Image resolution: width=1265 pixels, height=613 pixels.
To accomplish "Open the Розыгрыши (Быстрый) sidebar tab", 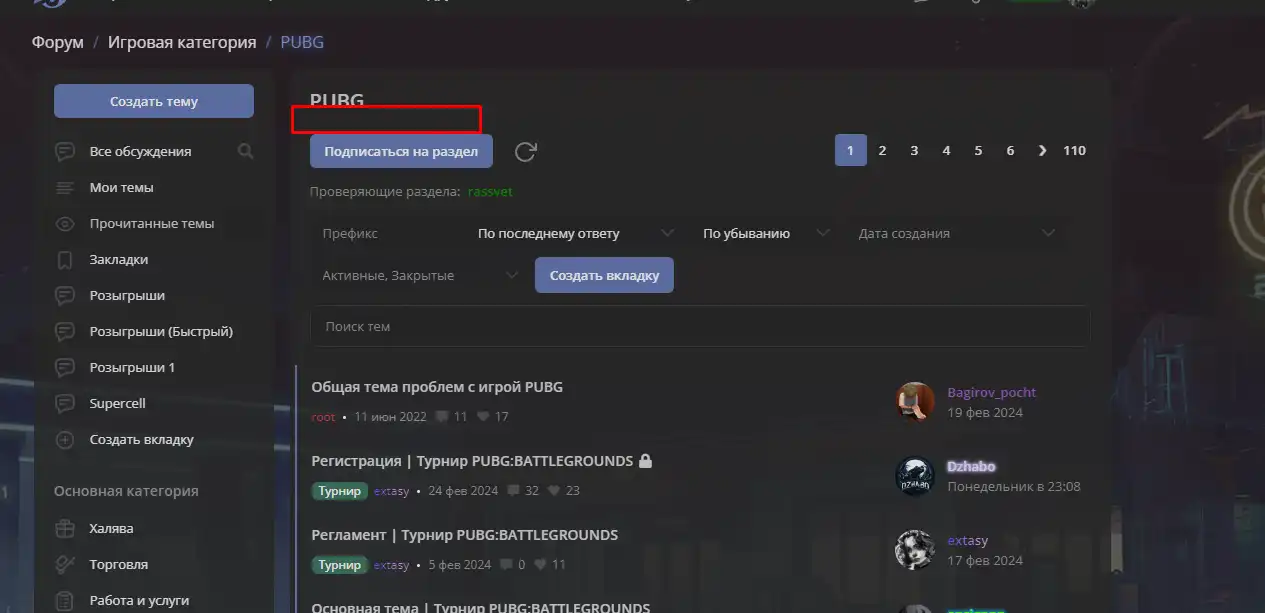I will click(x=161, y=332).
